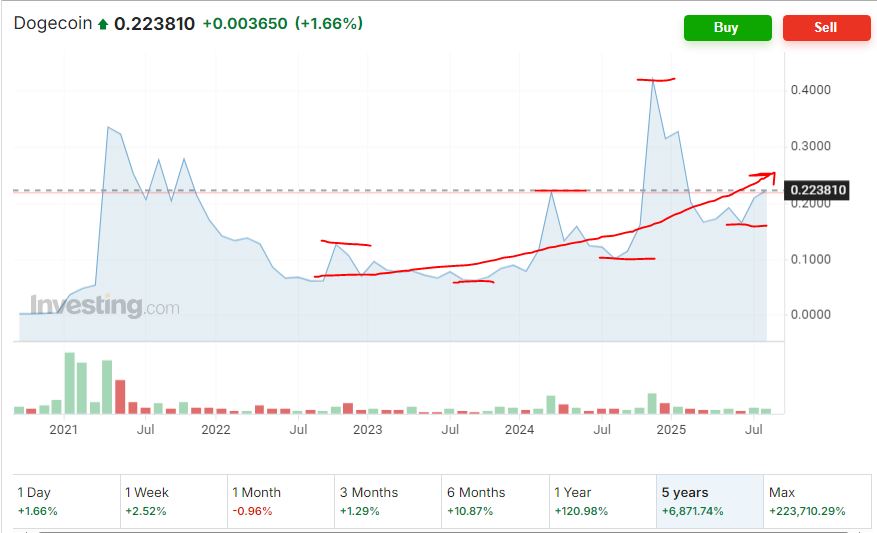The width and height of the screenshot is (877, 533).
Task: Click the green Buy button
Action: pyautogui.click(x=727, y=27)
